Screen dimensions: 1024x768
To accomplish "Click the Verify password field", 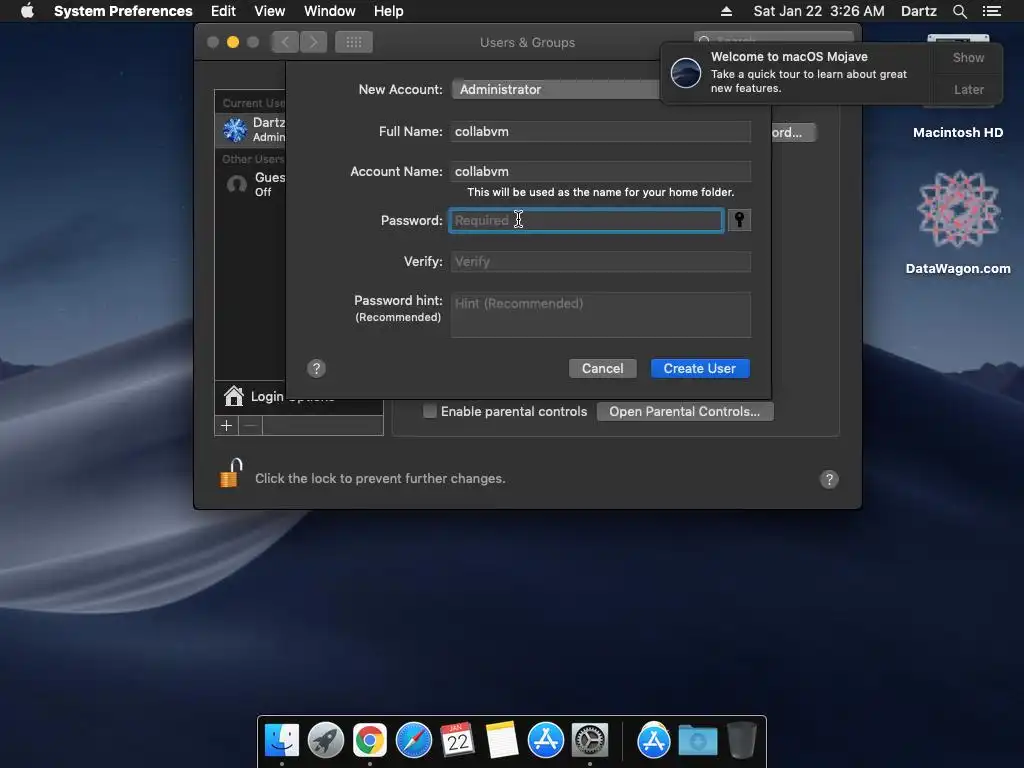I will [600, 261].
